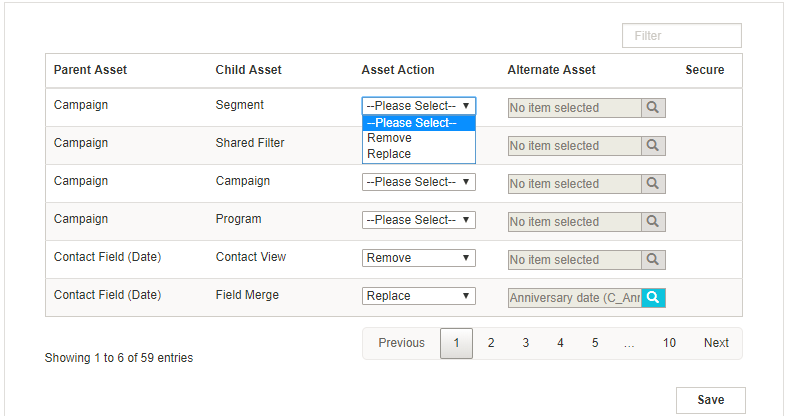
Task: Open Asset Action dropdown for child Campaign row
Action: [x=418, y=182]
